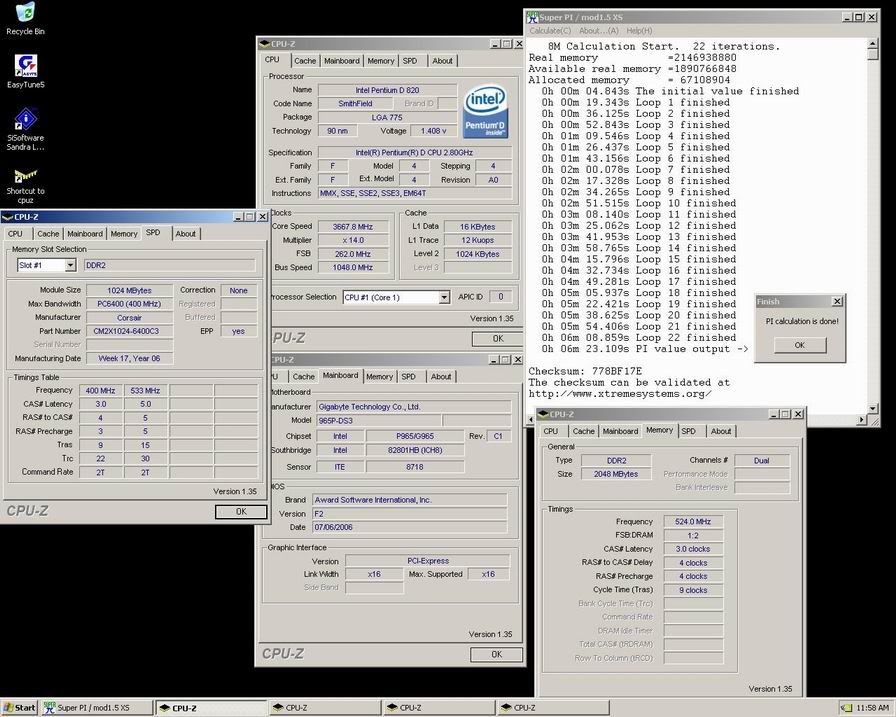Click the memory Size value 2048 MBytes
Screen dimensions: 896x717
click(x=615, y=474)
